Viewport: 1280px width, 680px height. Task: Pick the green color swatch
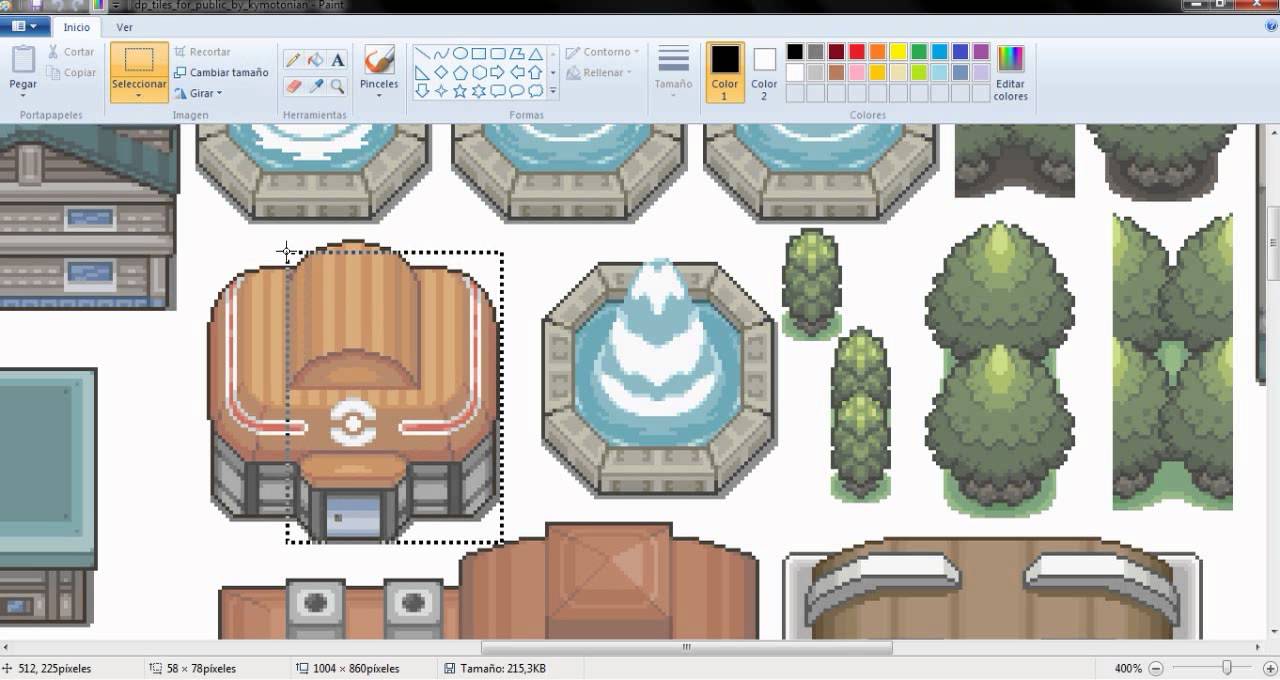[920, 52]
